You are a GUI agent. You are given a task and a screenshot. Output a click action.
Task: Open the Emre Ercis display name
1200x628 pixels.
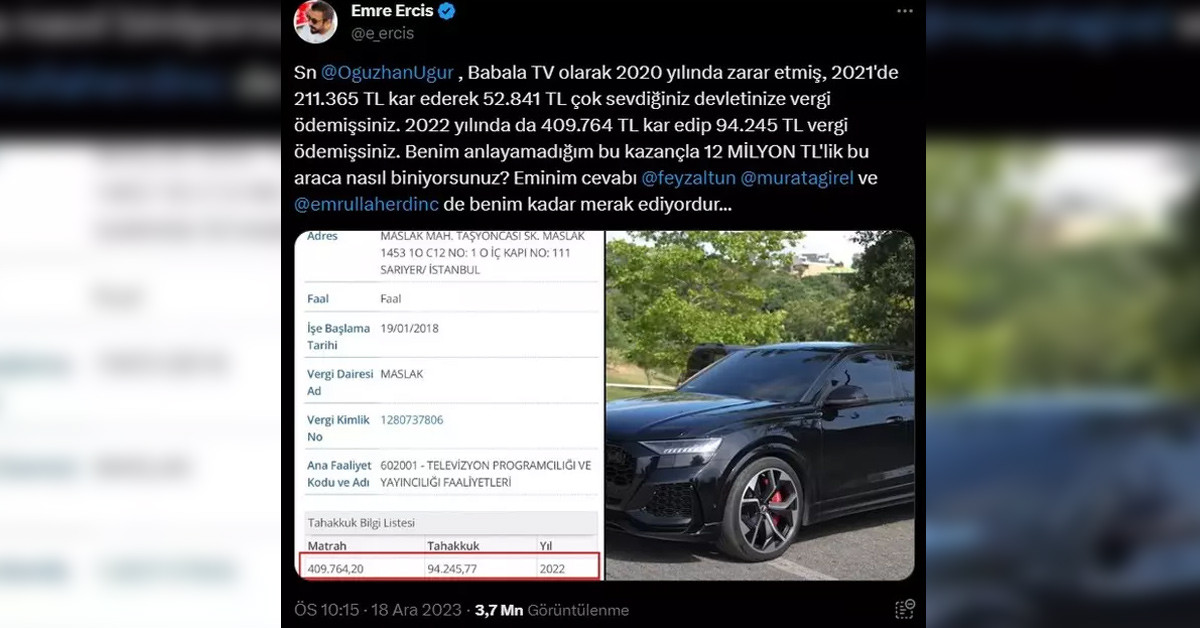[x=392, y=11]
